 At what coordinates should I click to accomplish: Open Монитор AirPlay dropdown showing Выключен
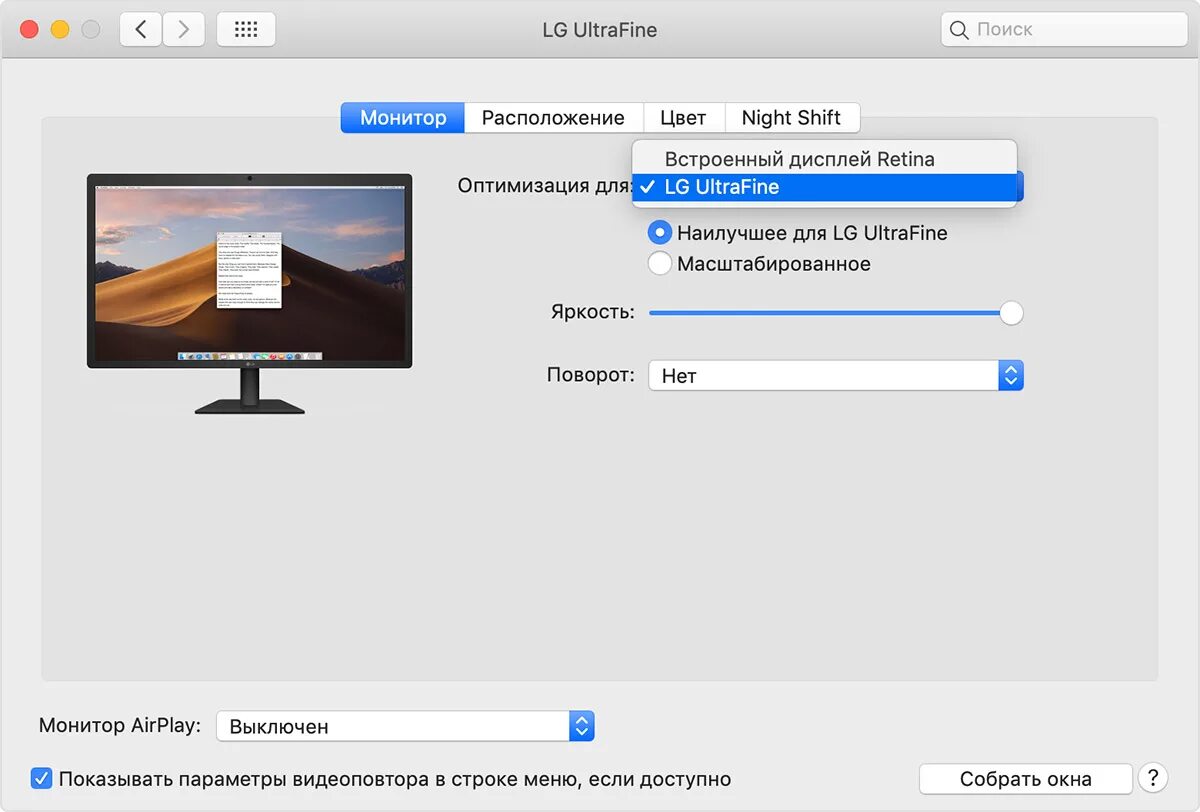click(x=405, y=726)
